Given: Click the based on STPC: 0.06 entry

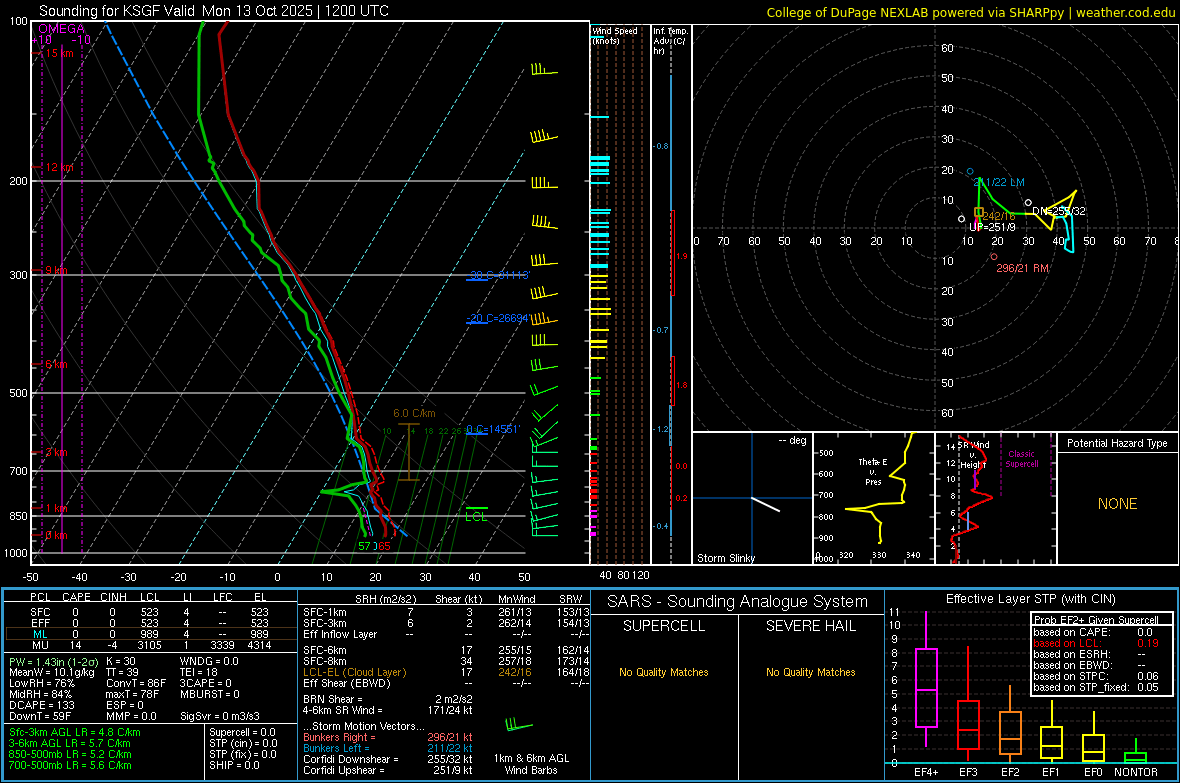Looking at the screenshot, I should coord(1096,676).
